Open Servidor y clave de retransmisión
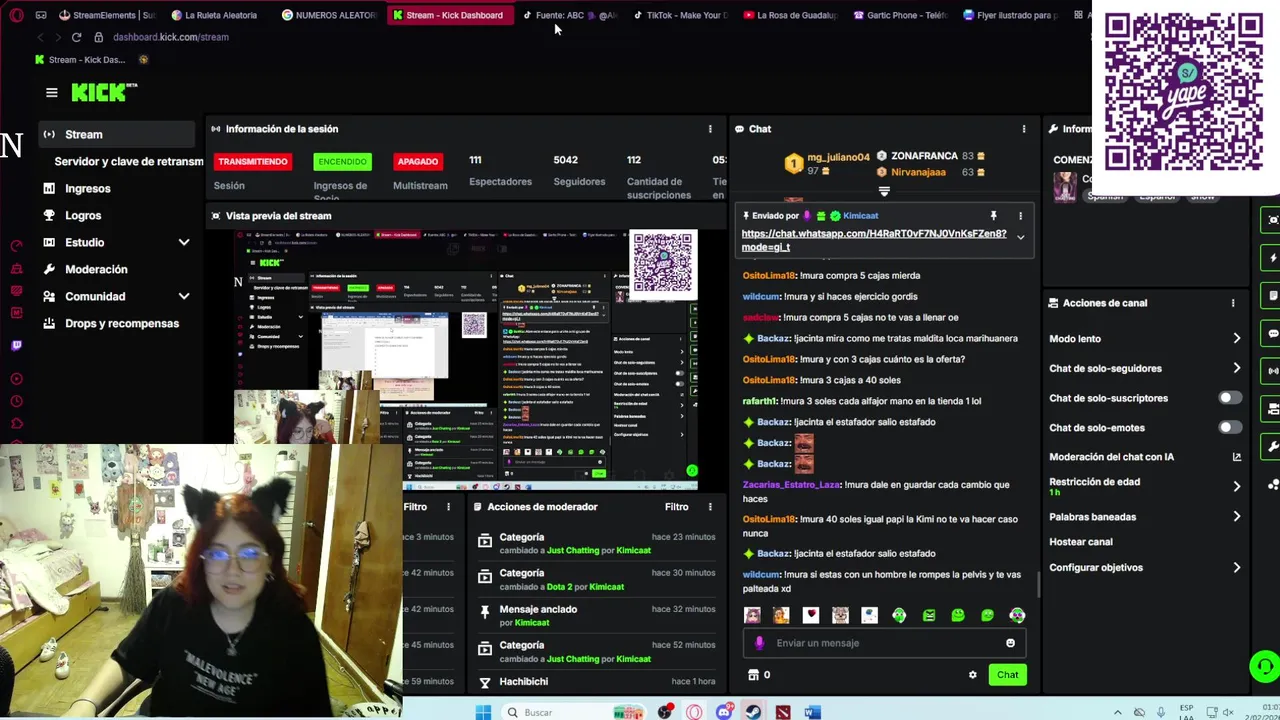The height and width of the screenshot is (720, 1280). pos(128,161)
